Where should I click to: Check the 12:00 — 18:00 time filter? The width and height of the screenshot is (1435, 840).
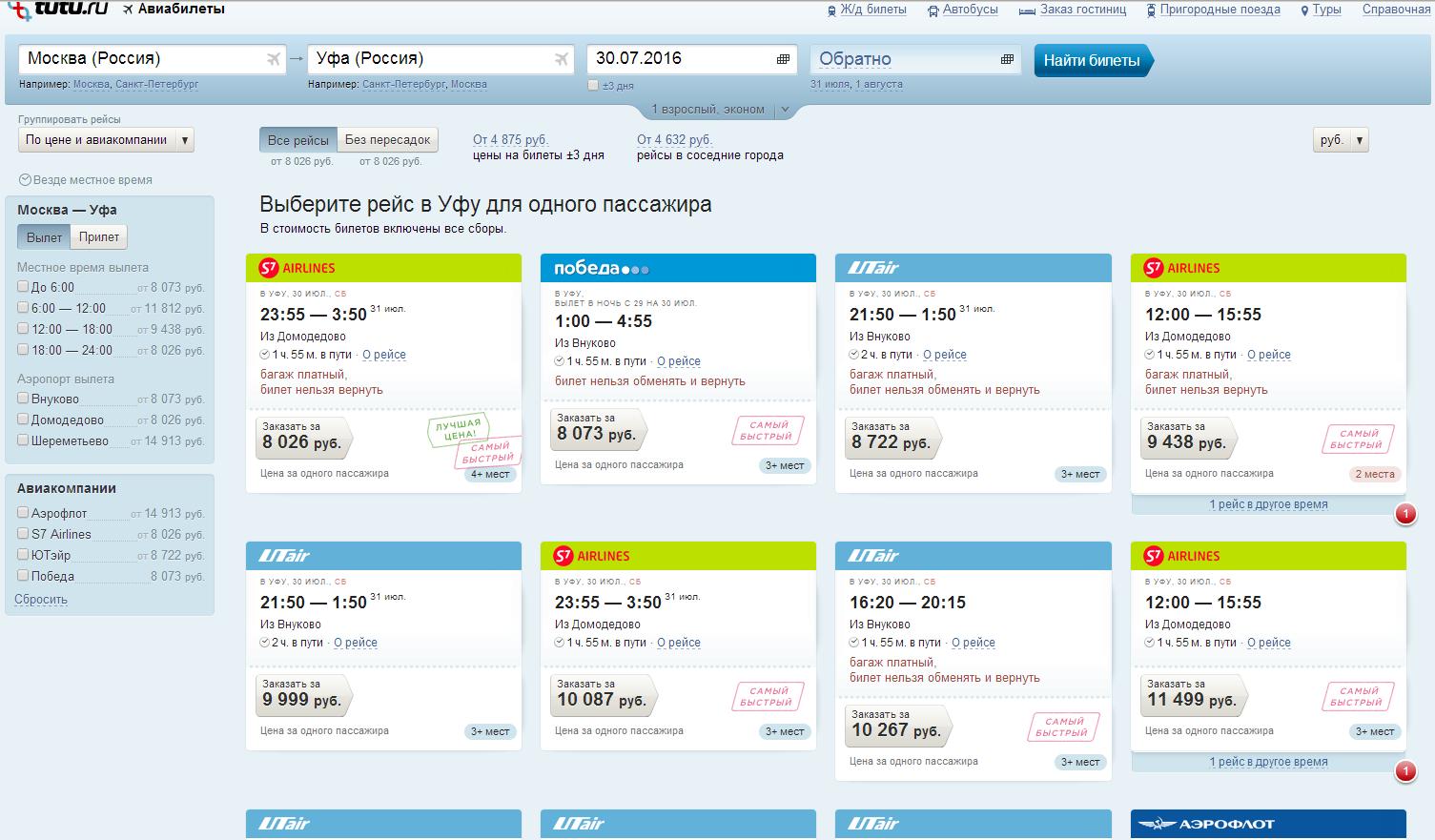23,328
